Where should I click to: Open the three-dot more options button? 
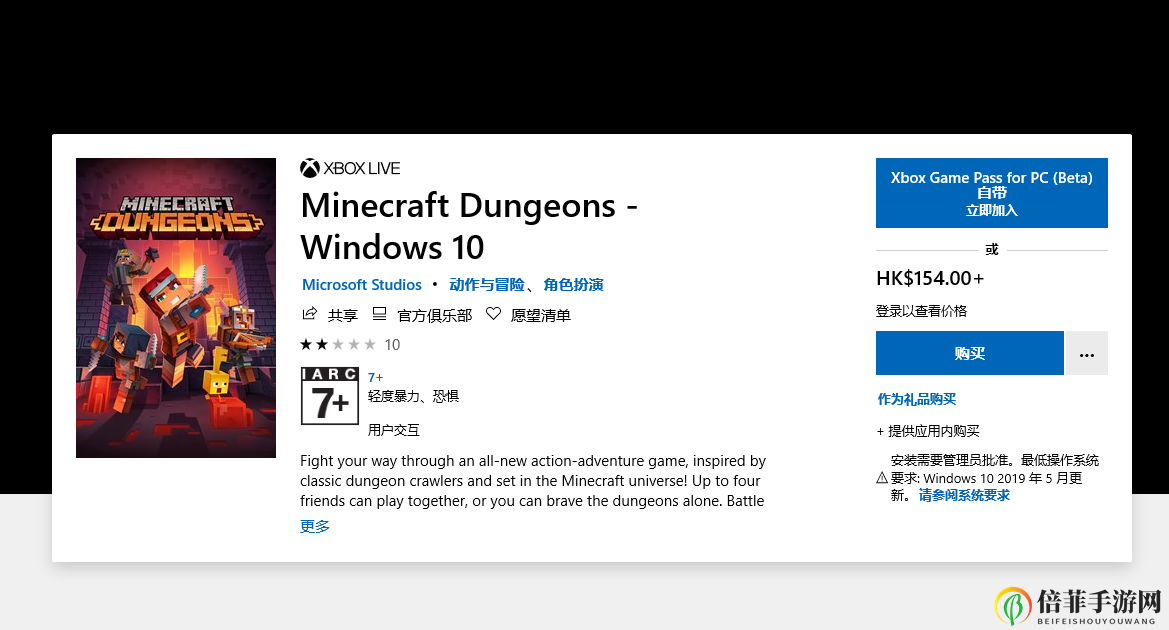click(x=1087, y=354)
